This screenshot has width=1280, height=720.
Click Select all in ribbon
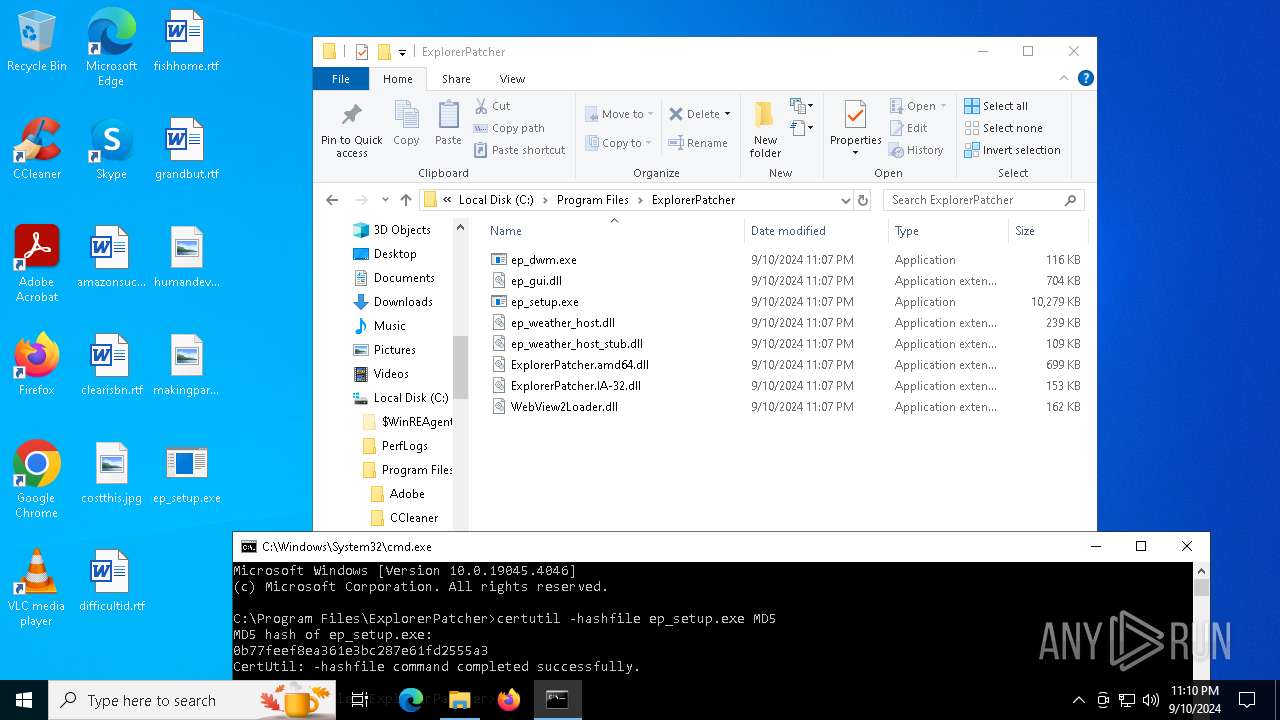click(x=996, y=106)
